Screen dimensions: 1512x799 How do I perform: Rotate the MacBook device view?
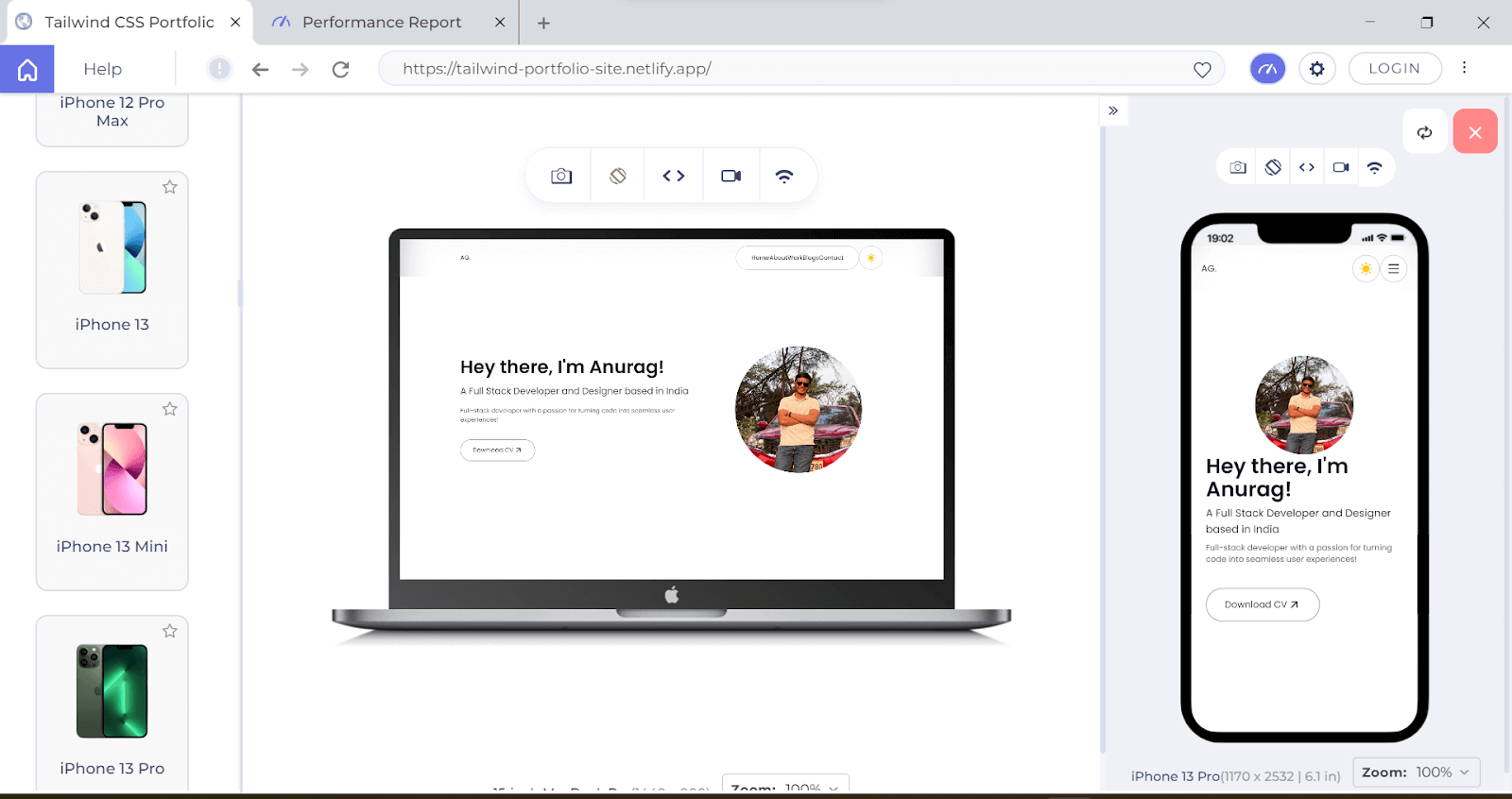point(617,176)
